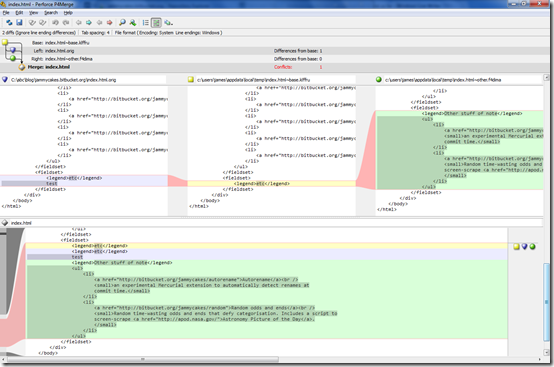Redo edit via toolbar arrow
This screenshot has height=367, width=554.
pyautogui.click(x=66, y=23)
